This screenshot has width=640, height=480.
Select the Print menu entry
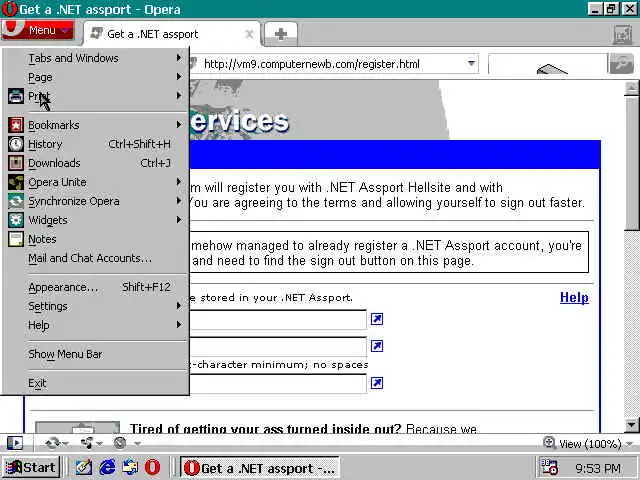point(96,96)
